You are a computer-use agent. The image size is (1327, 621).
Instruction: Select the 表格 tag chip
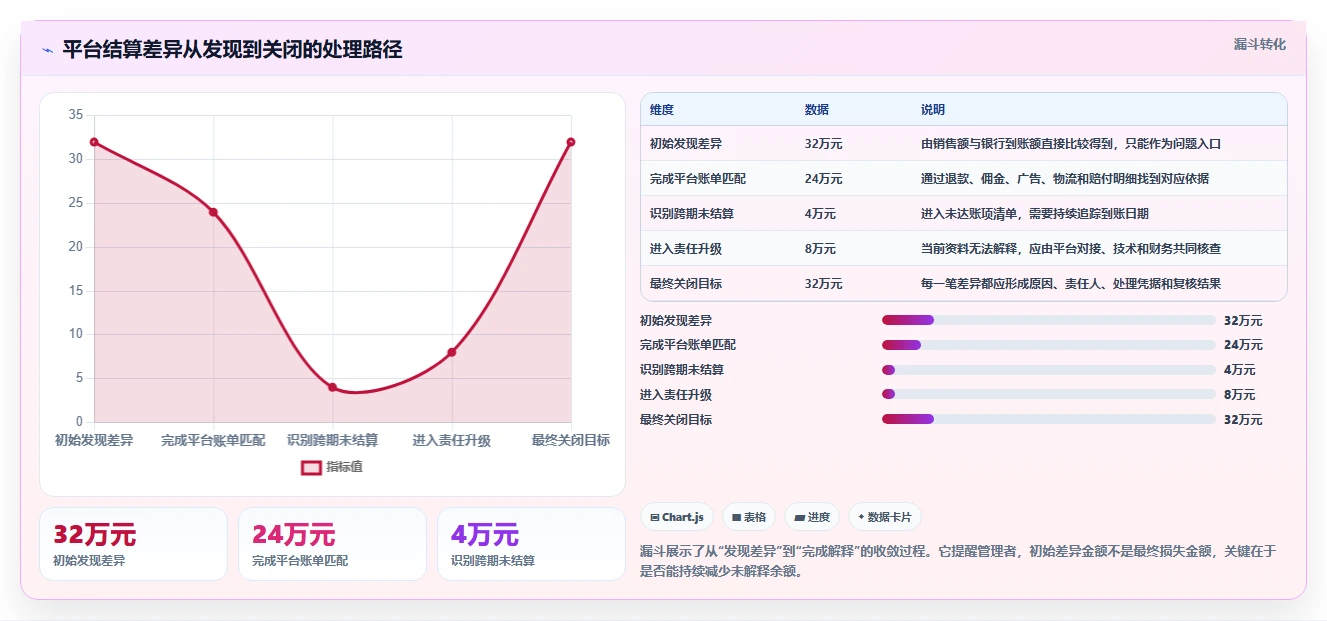pyautogui.click(x=749, y=517)
